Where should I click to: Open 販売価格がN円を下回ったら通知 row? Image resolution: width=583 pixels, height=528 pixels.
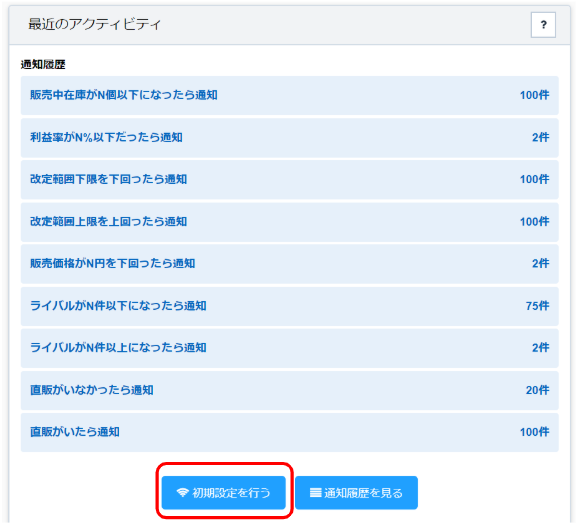coord(290,264)
